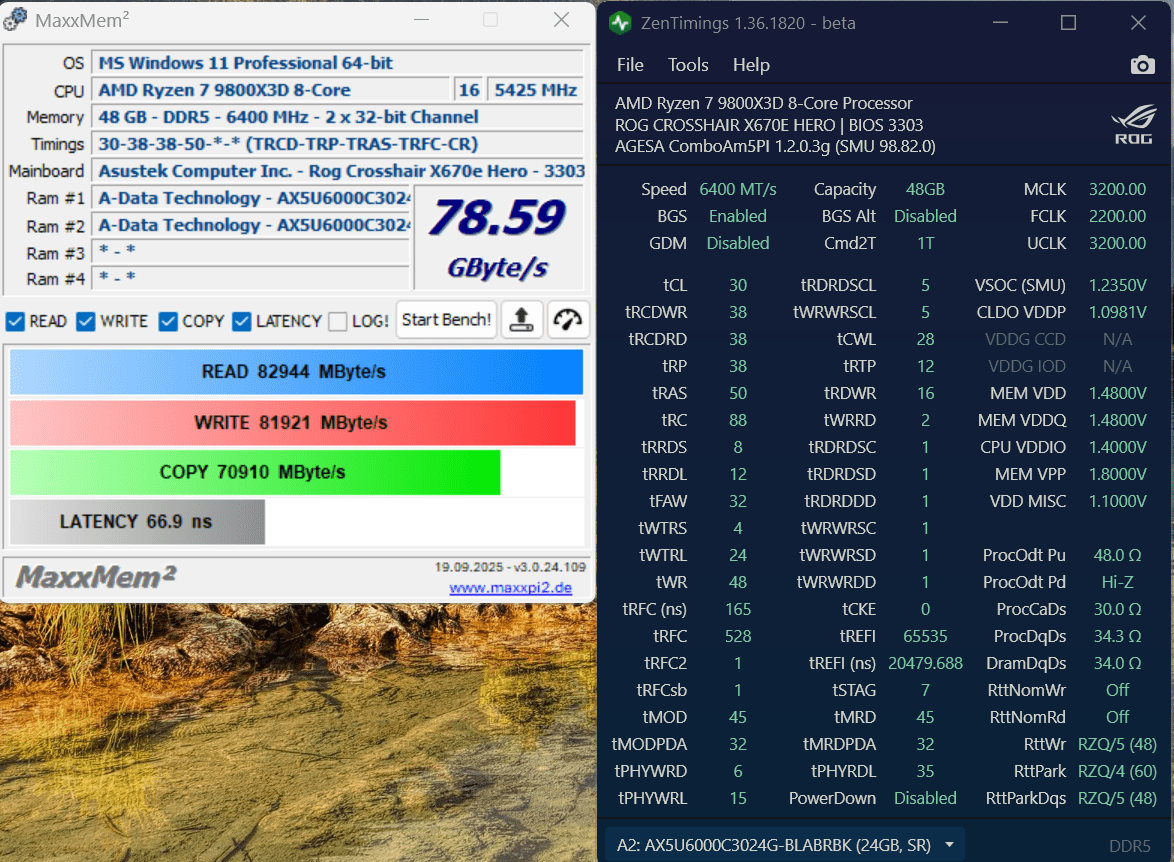Maximize the ZenTimings window

tap(1068, 23)
